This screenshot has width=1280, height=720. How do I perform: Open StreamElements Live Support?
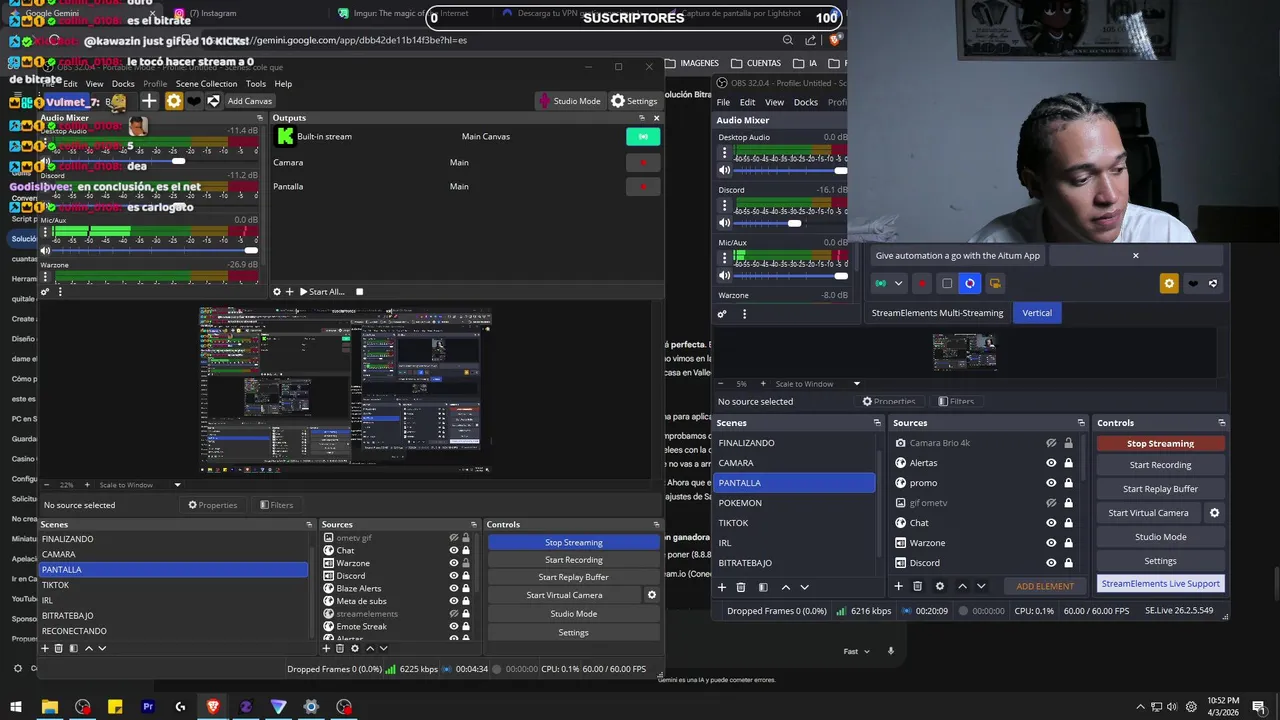pyautogui.click(x=1160, y=584)
